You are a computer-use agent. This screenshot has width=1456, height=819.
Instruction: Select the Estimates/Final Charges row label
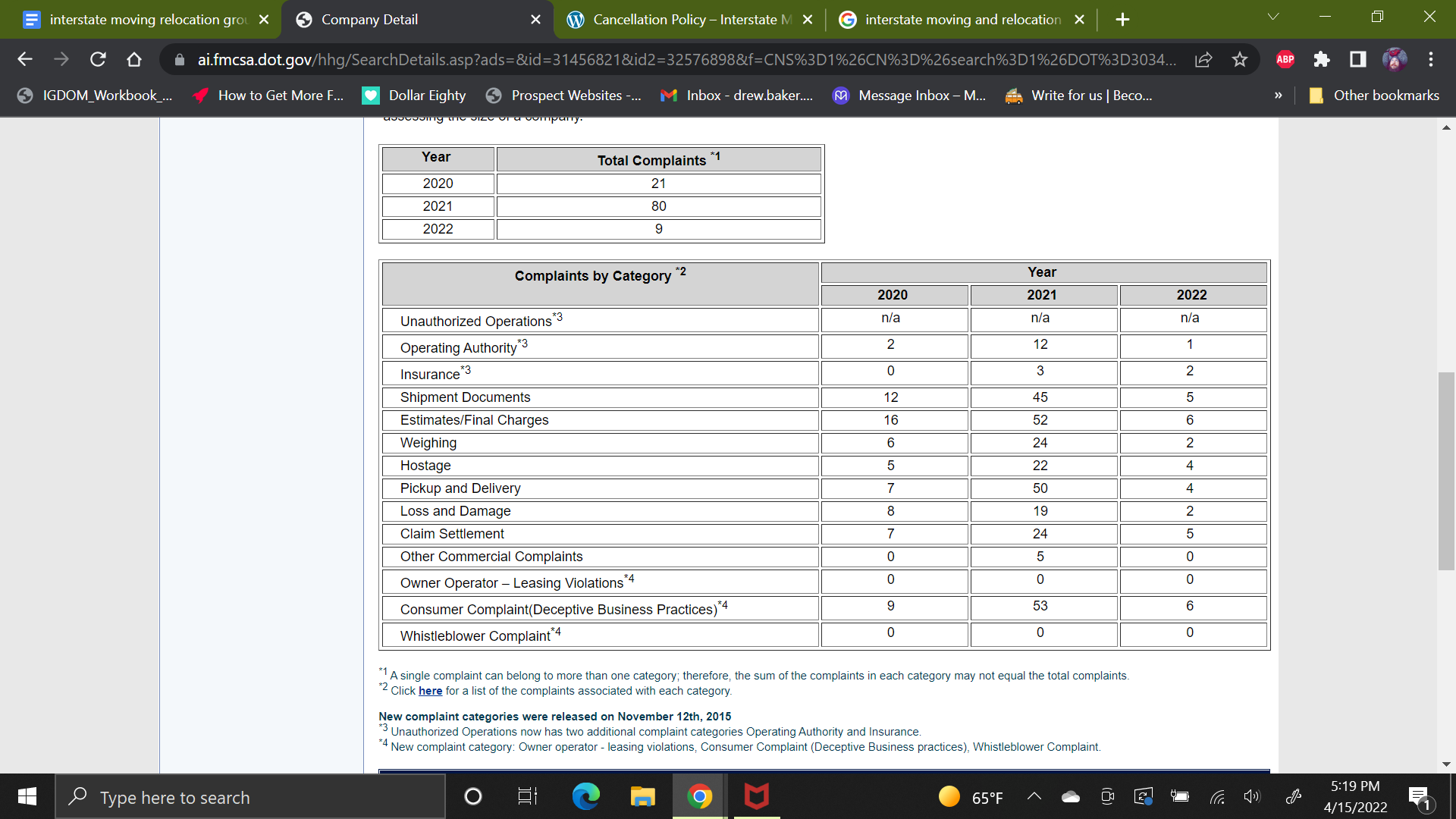tap(474, 420)
